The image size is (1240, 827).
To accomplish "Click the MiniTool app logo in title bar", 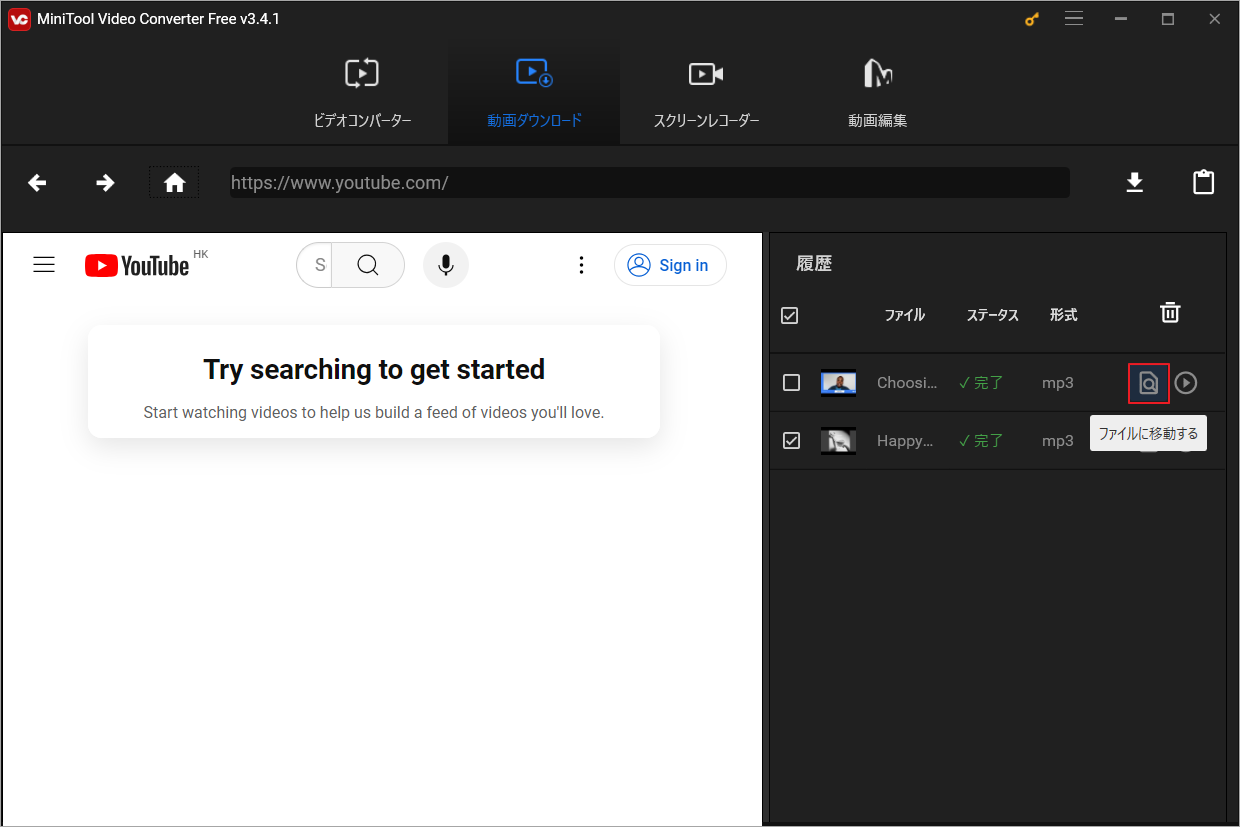I will click(19, 19).
